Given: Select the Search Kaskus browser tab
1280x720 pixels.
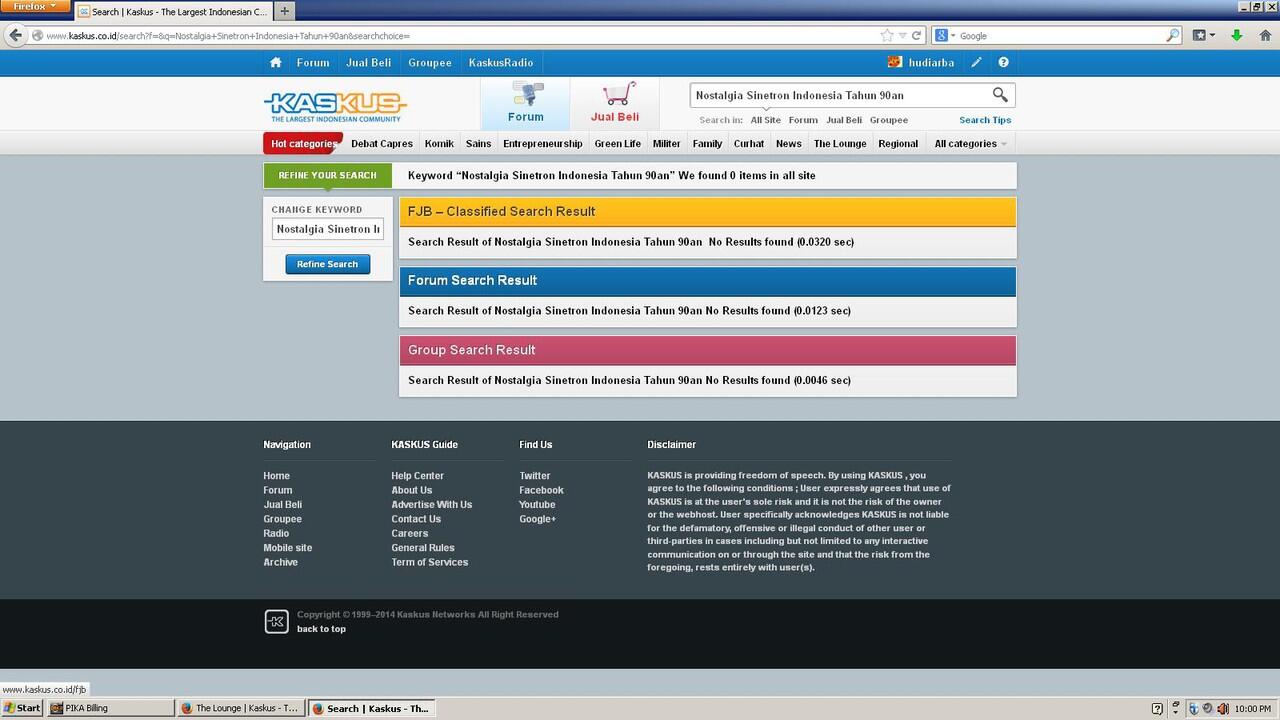Looking at the screenshot, I should [x=172, y=12].
